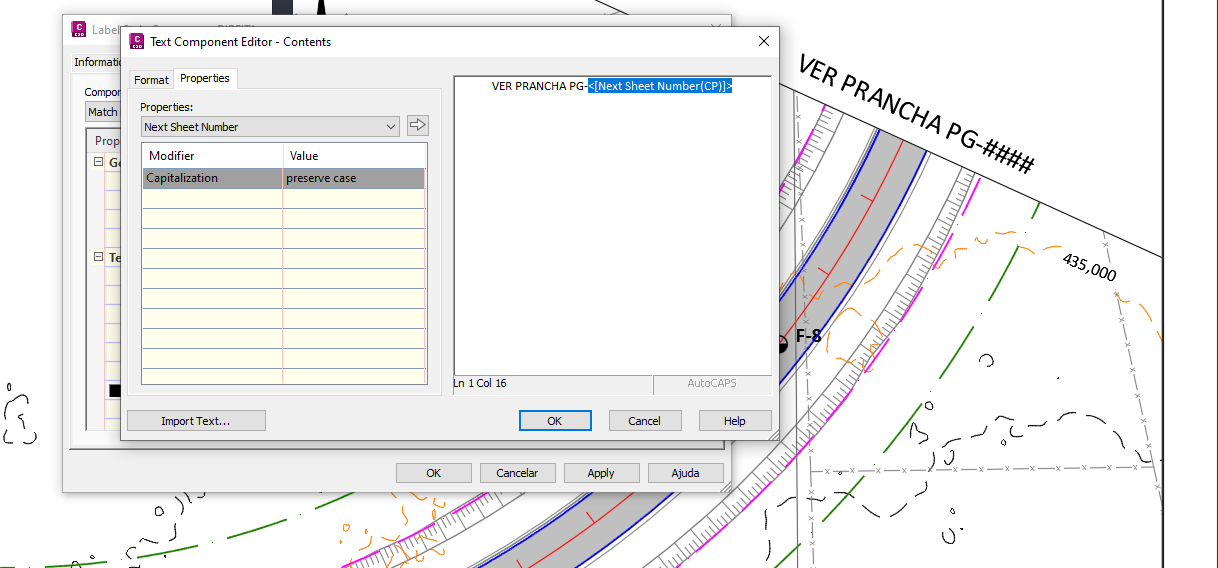Viewport: 1218px width, 568px height.
Task: Select the Capitalization modifier row
Action: coord(284,178)
